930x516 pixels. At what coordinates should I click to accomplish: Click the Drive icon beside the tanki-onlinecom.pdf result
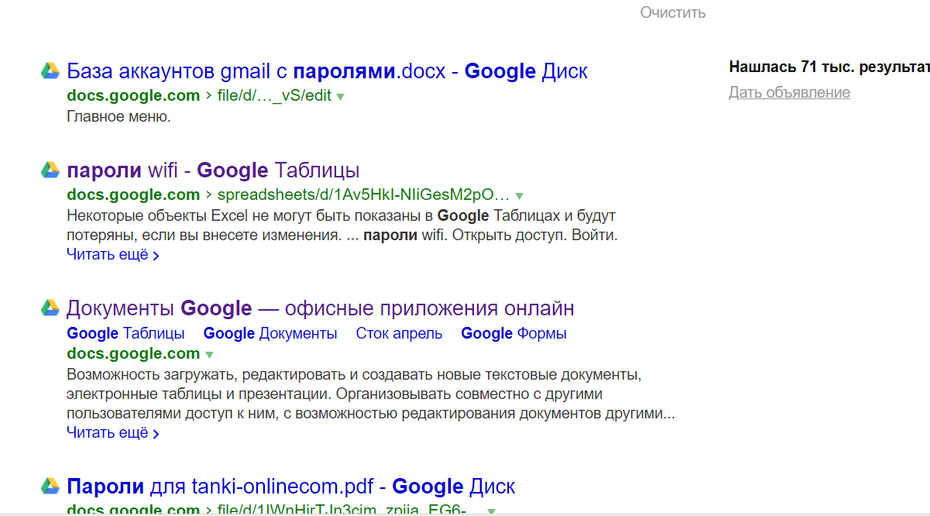tap(50, 486)
